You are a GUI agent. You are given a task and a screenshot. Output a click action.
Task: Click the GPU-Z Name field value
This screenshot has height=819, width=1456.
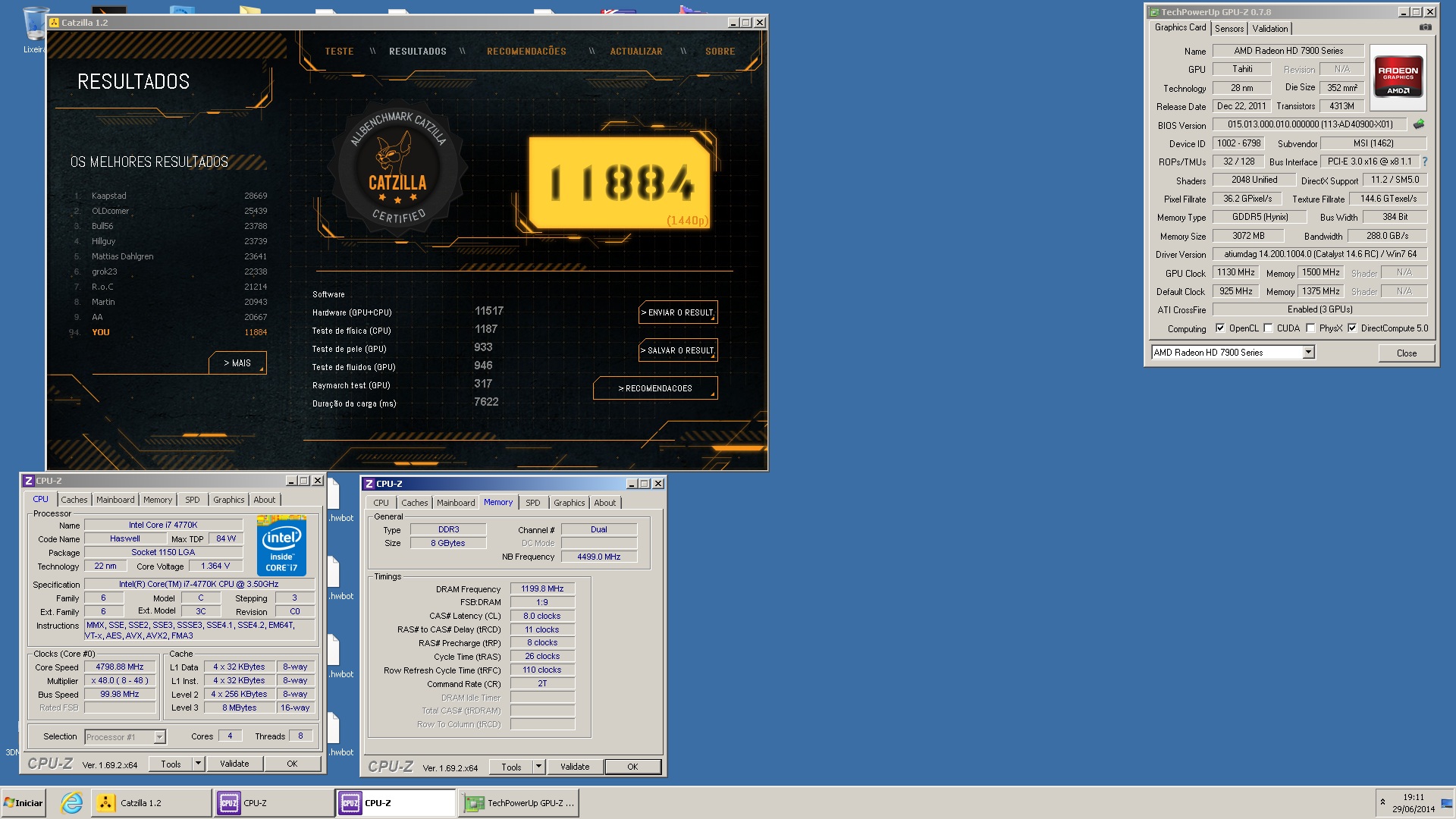[1288, 51]
